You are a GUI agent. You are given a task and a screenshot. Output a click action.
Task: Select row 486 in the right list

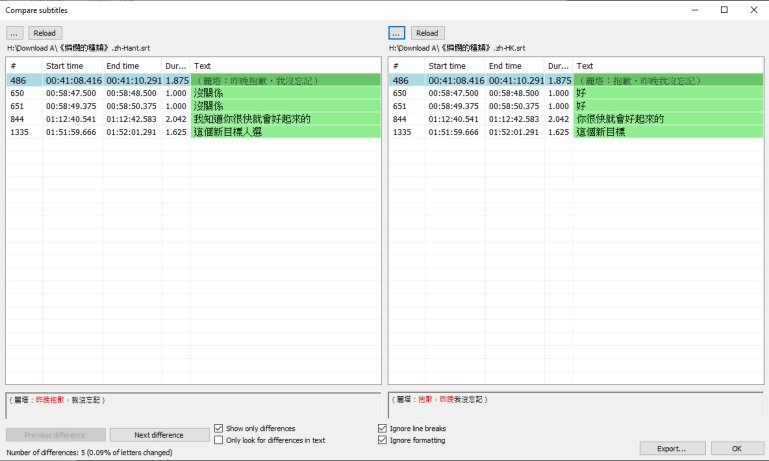(576, 80)
